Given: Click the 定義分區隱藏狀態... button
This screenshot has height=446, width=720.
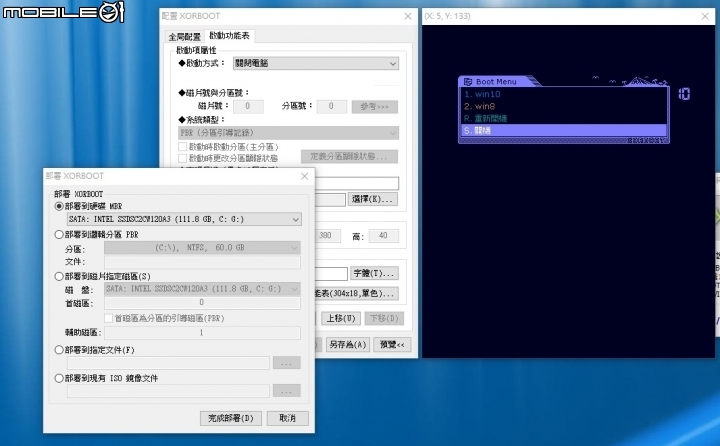Looking at the screenshot, I should (349, 156).
